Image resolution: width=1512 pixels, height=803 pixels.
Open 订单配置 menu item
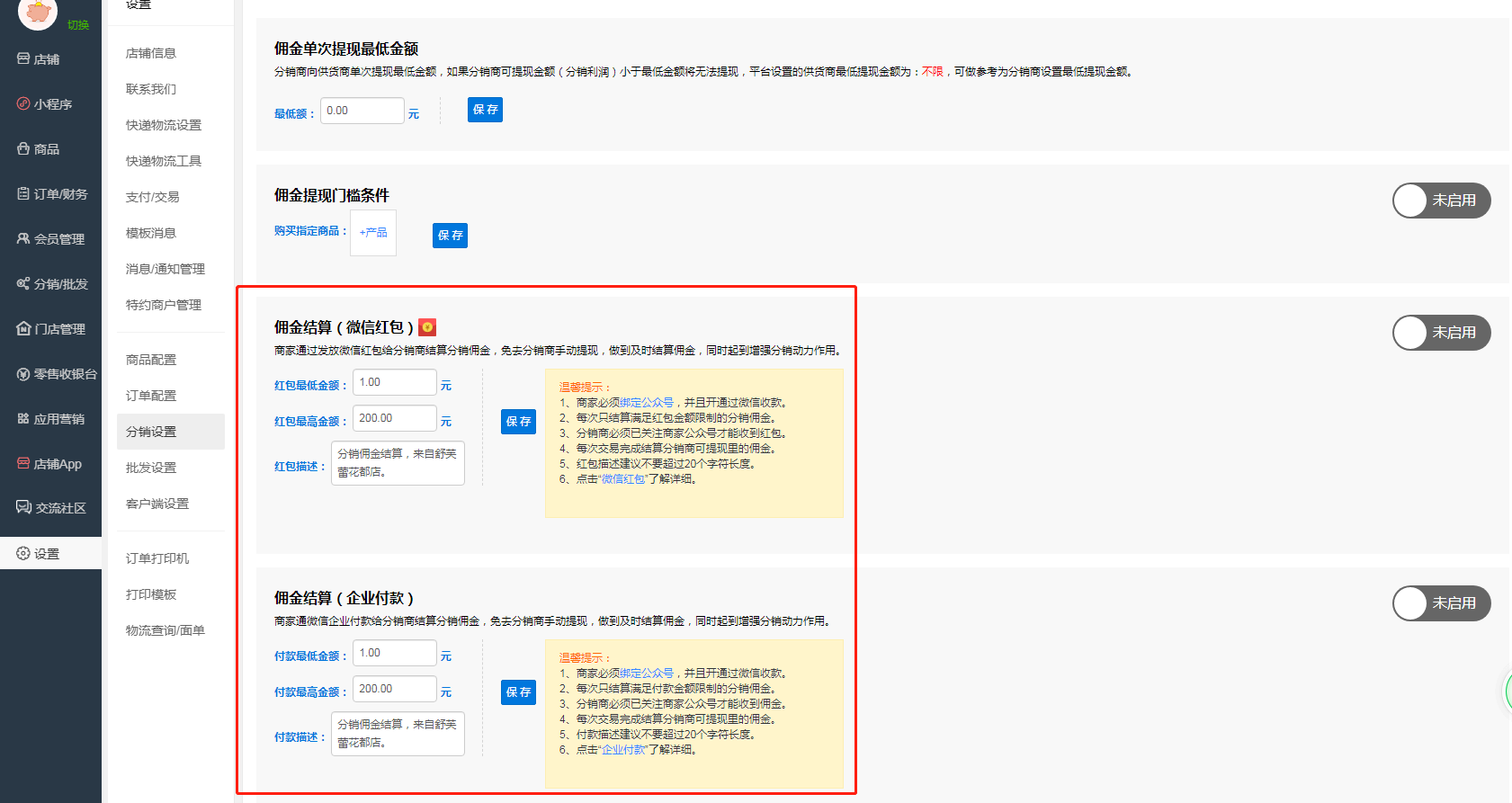point(151,396)
